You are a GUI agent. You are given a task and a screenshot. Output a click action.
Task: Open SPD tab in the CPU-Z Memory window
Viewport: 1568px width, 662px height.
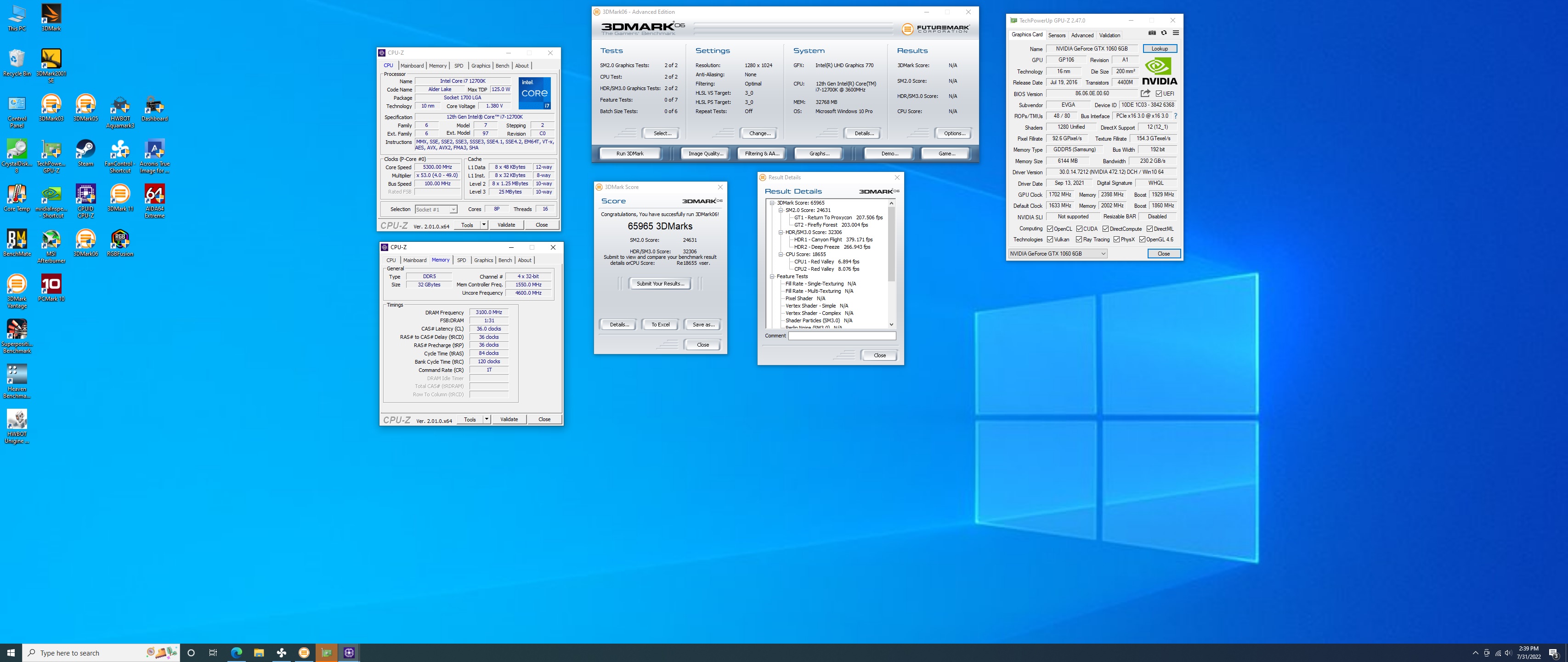tap(461, 260)
